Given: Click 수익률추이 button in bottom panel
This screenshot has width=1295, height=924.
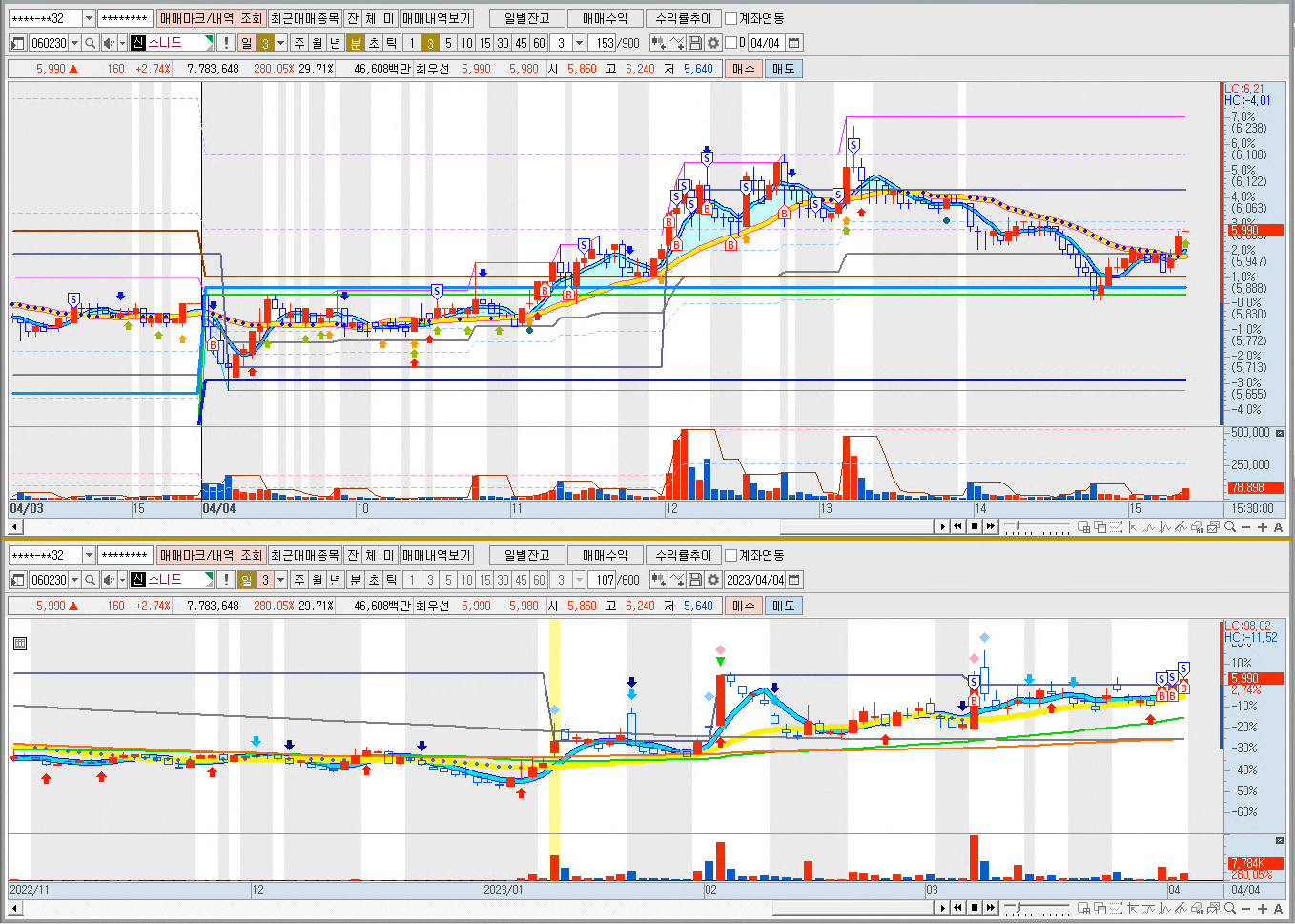Looking at the screenshot, I should coord(683,555).
